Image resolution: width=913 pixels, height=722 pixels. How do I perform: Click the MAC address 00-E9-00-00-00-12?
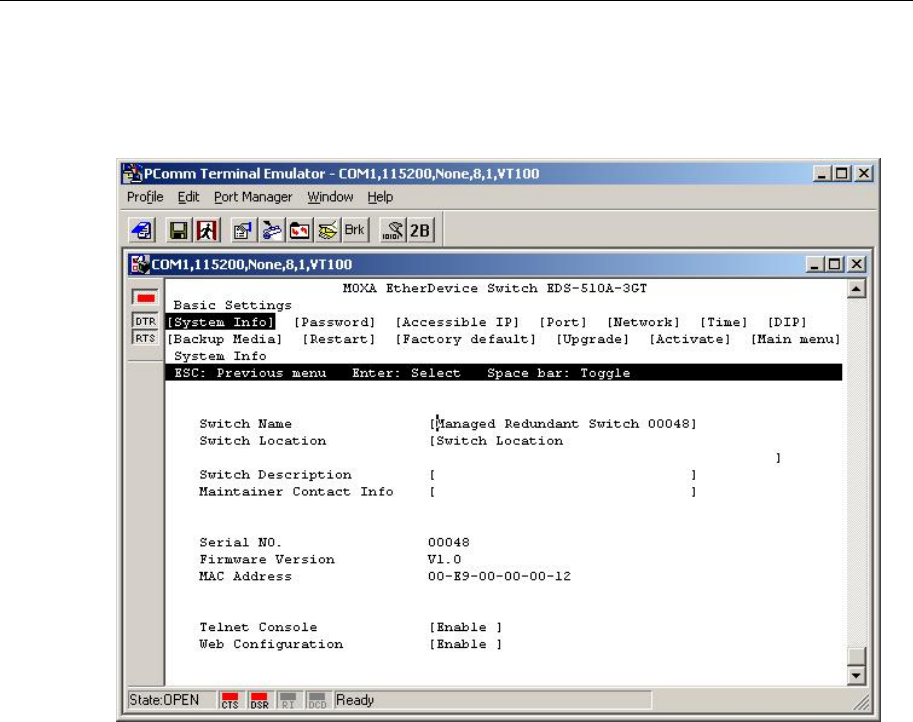pos(499,576)
